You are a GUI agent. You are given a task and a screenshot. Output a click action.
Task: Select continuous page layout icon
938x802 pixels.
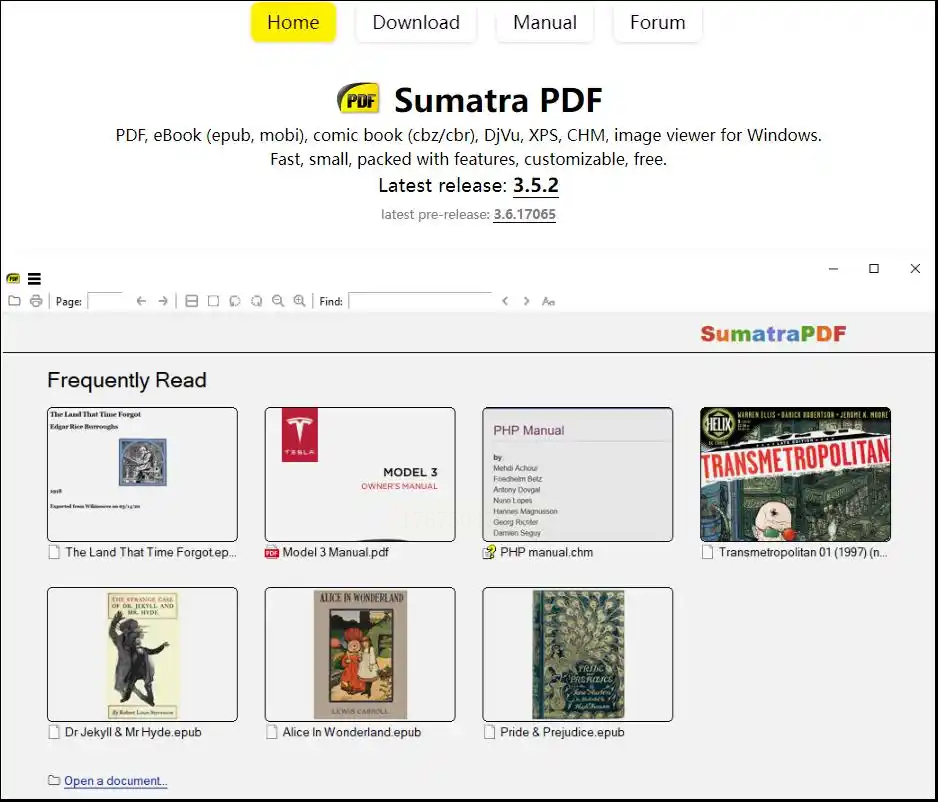(191, 301)
